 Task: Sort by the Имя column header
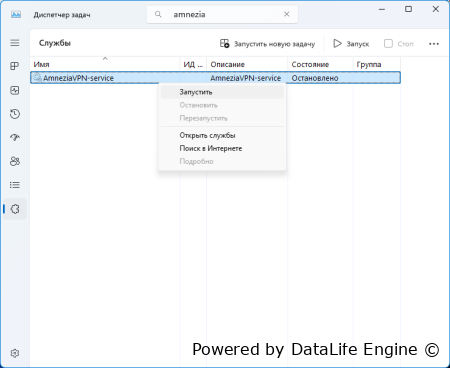[x=105, y=64]
